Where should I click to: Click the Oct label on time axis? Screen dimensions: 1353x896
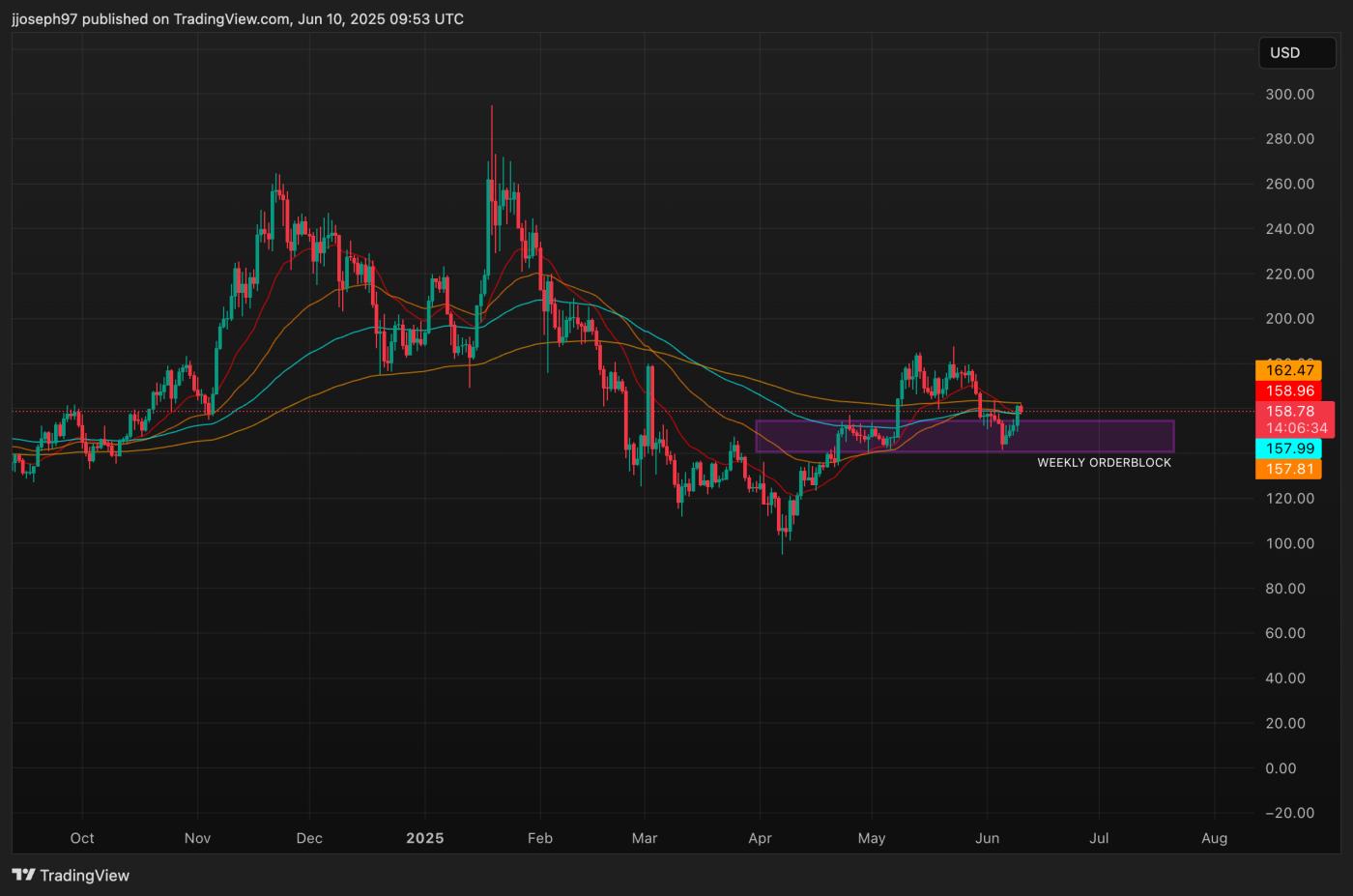[x=82, y=838]
